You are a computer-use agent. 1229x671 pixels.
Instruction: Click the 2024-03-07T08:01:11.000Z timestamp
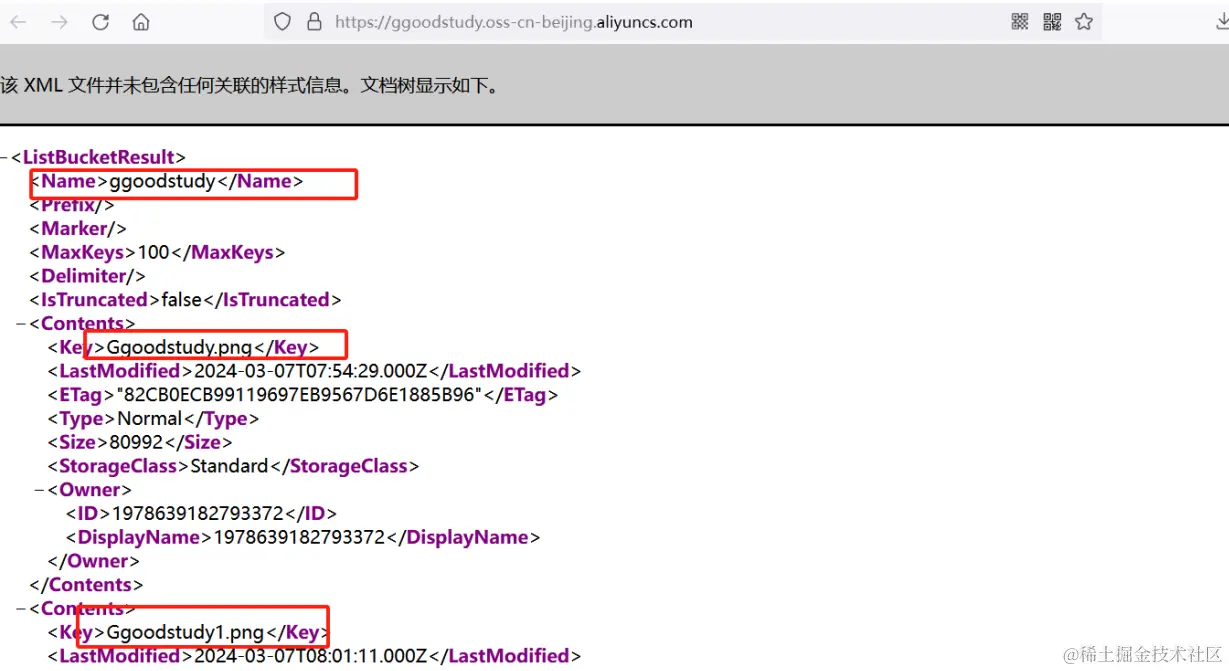point(311,656)
